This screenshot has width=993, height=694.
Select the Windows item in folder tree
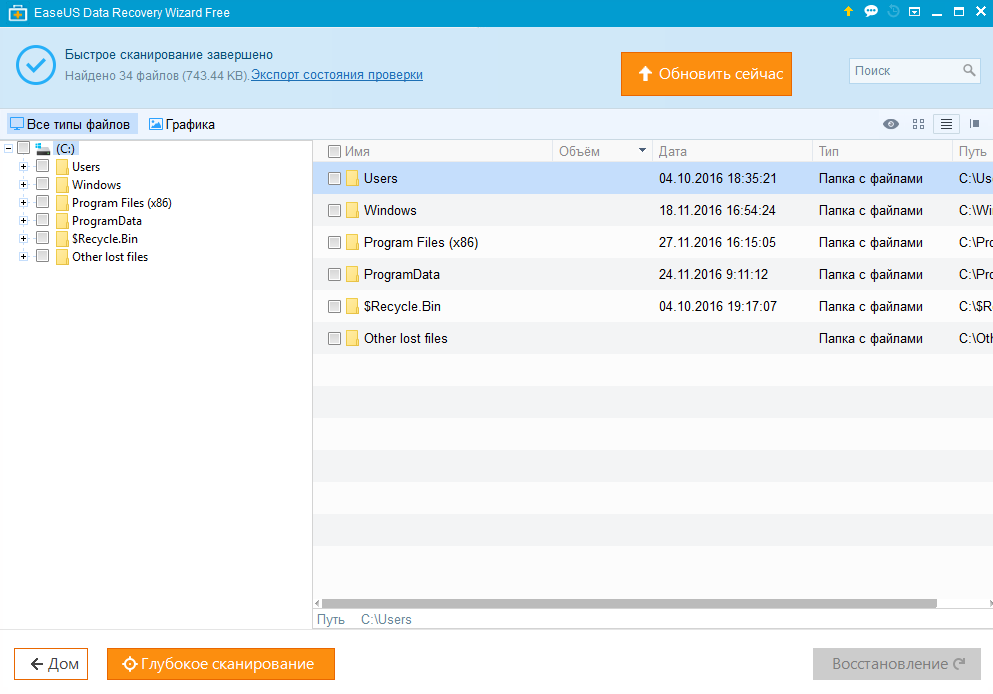(x=96, y=185)
